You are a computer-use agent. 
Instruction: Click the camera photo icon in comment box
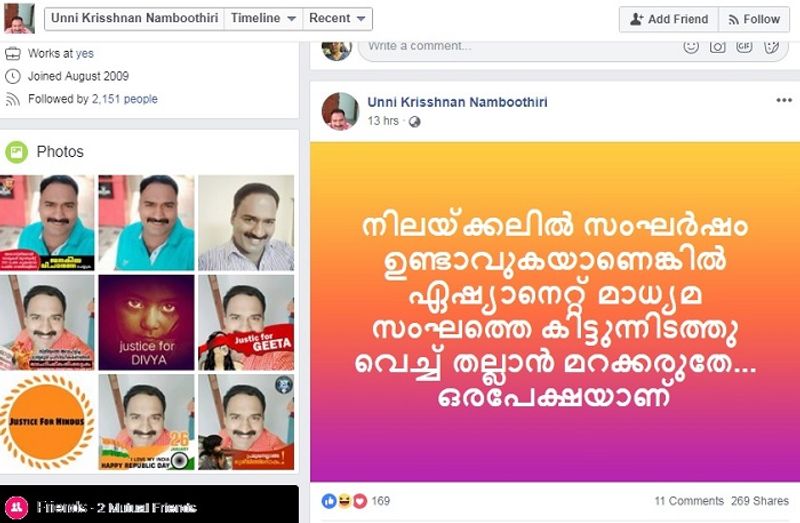point(717,47)
